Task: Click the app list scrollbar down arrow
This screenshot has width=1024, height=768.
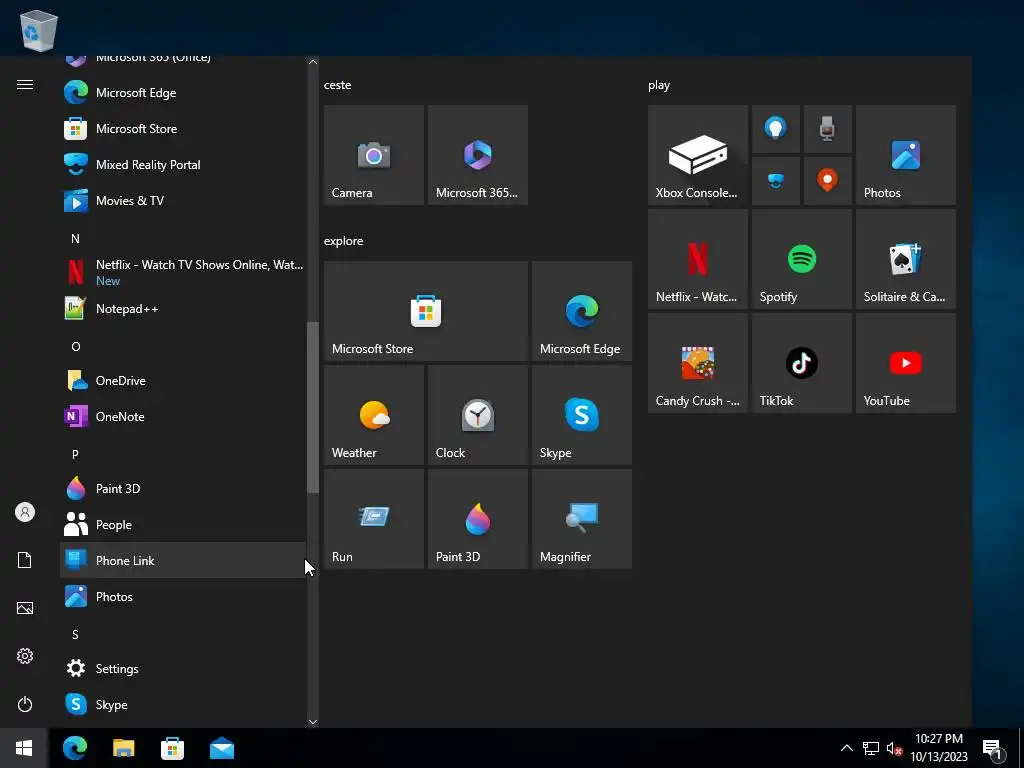Action: pos(313,722)
